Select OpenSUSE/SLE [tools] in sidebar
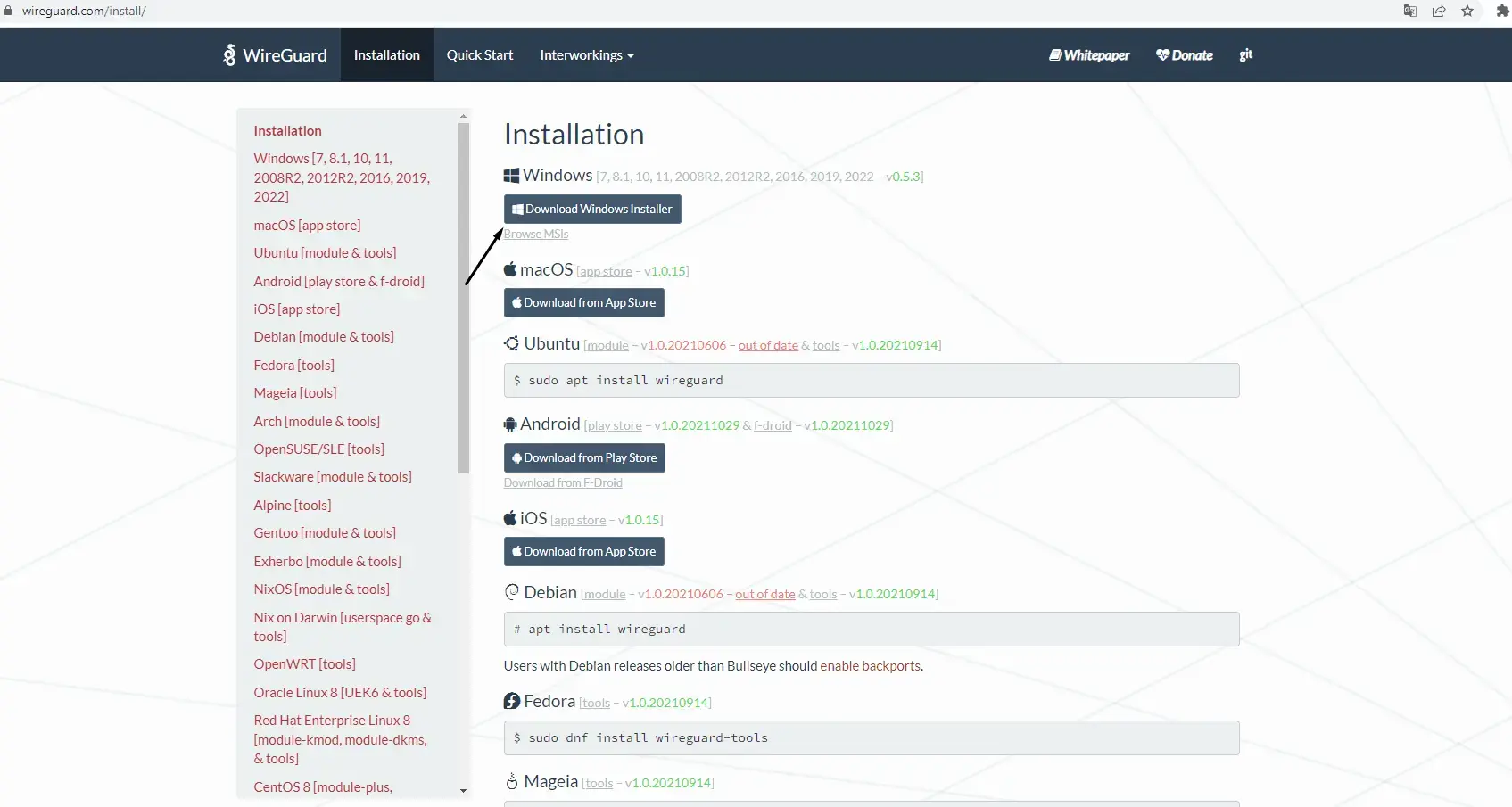1512x807 pixels. (319, 449)
